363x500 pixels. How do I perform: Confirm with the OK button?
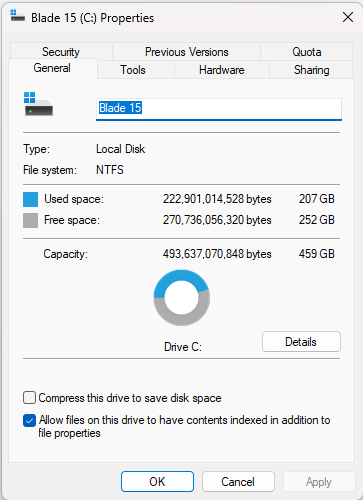(x=157, y=481)
